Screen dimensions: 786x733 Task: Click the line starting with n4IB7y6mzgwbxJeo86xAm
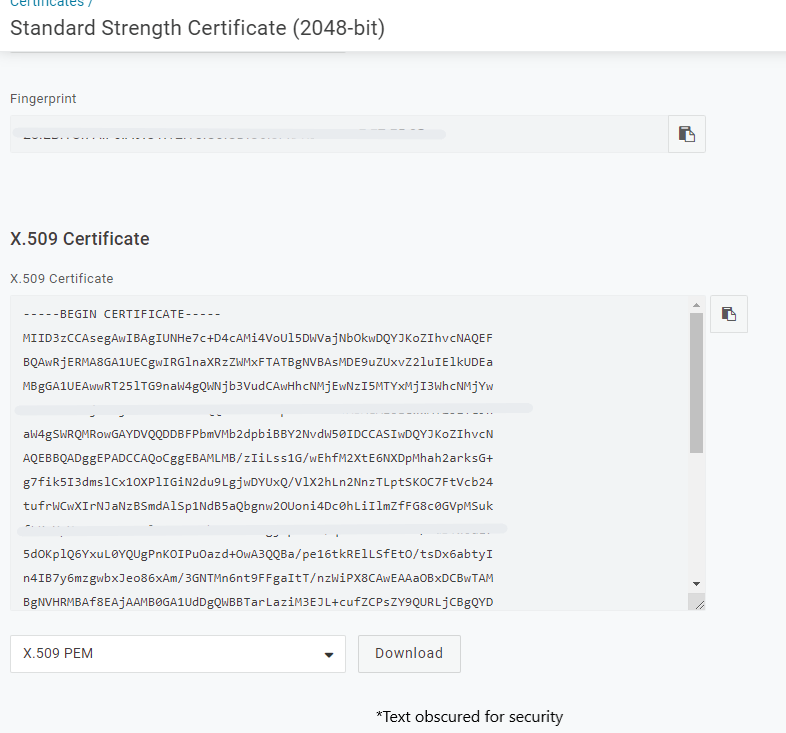pos(258,579)
